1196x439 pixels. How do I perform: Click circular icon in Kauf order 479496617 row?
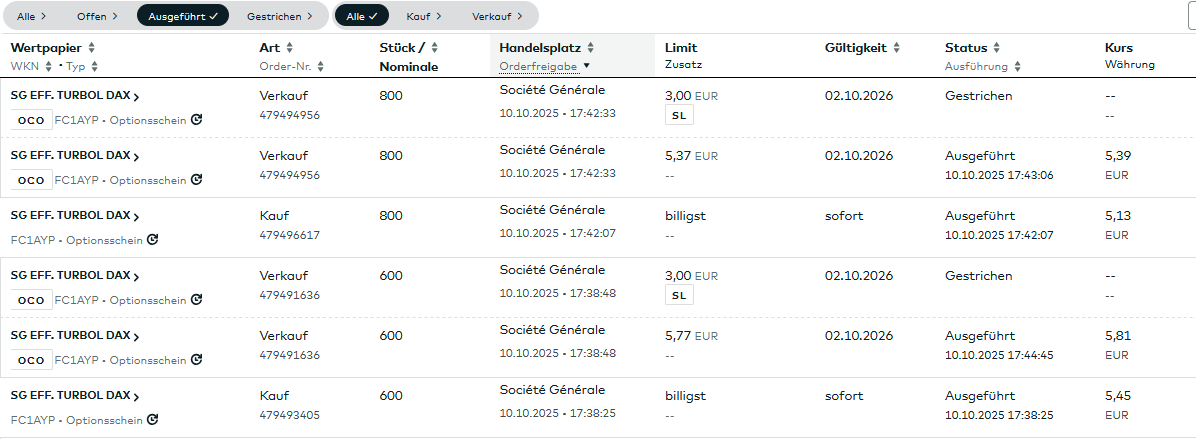[x=152, y=240]
